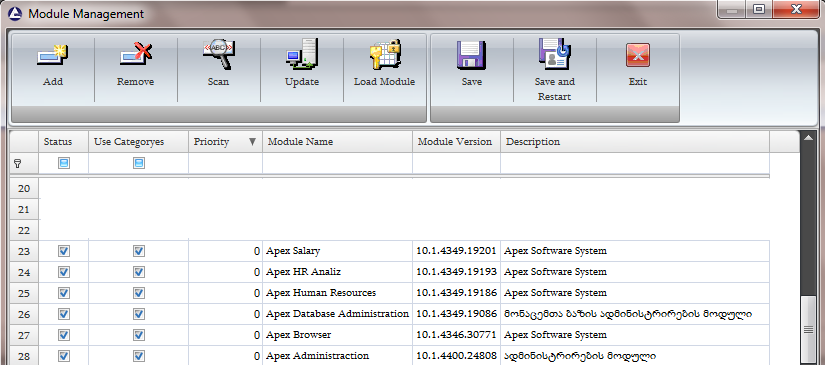Uncheck Status for Apex HR Analiz
The image size is (825, 365).
tap(64, 272)
